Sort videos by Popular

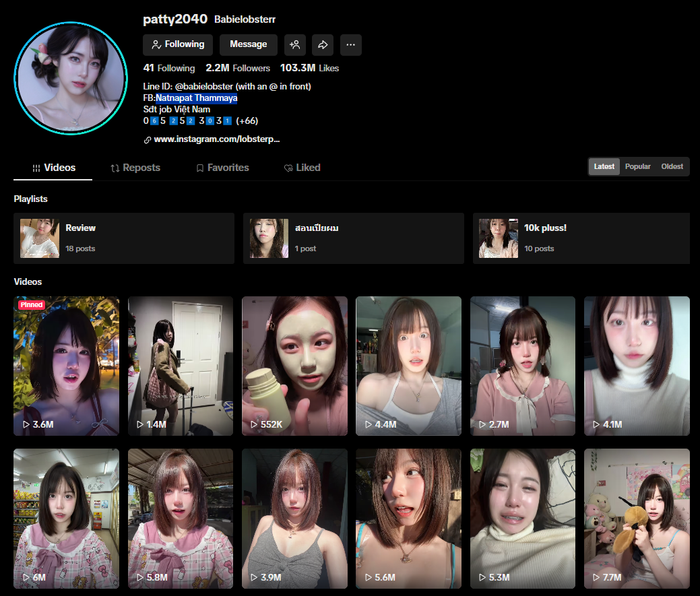point(638,167)
